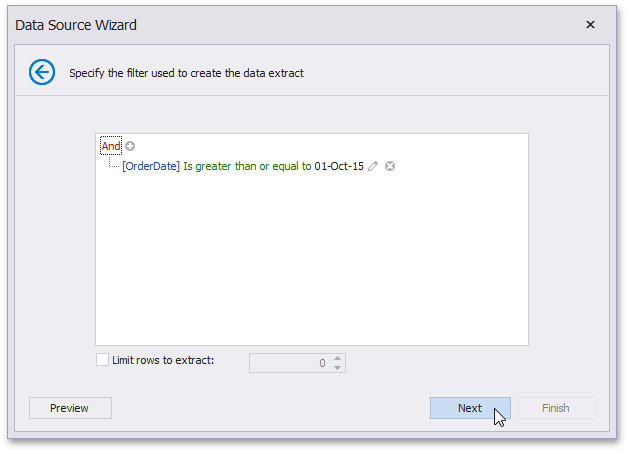
Task: Close the Data Source Wizard dialog
Action: coord(590,24)
